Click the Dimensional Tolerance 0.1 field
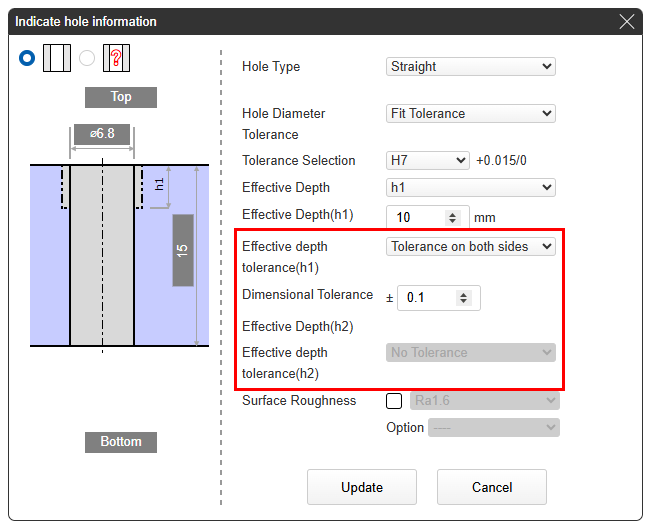652x527 pixels. tap(427, 298)
